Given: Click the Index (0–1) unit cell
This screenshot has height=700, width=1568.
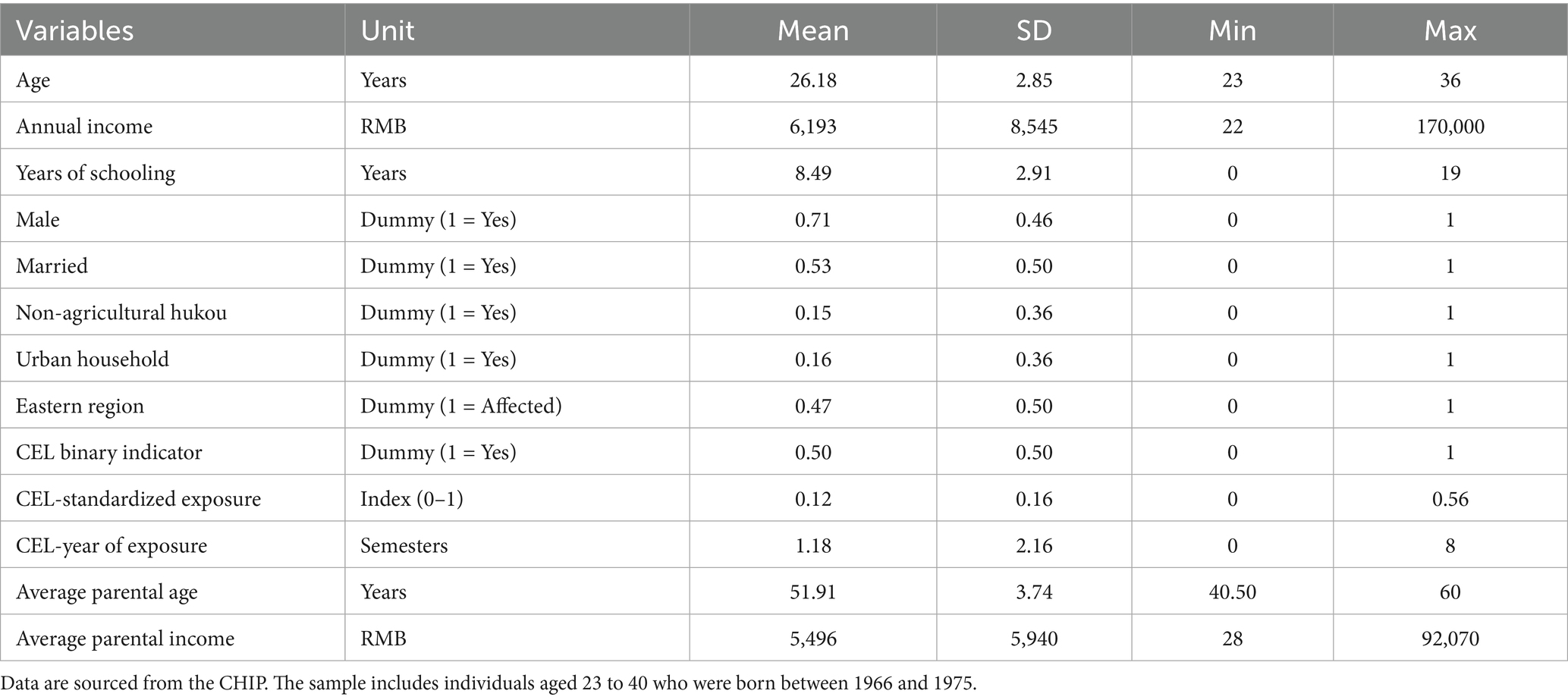Looking at the screenshot, I should coord(411,499).
